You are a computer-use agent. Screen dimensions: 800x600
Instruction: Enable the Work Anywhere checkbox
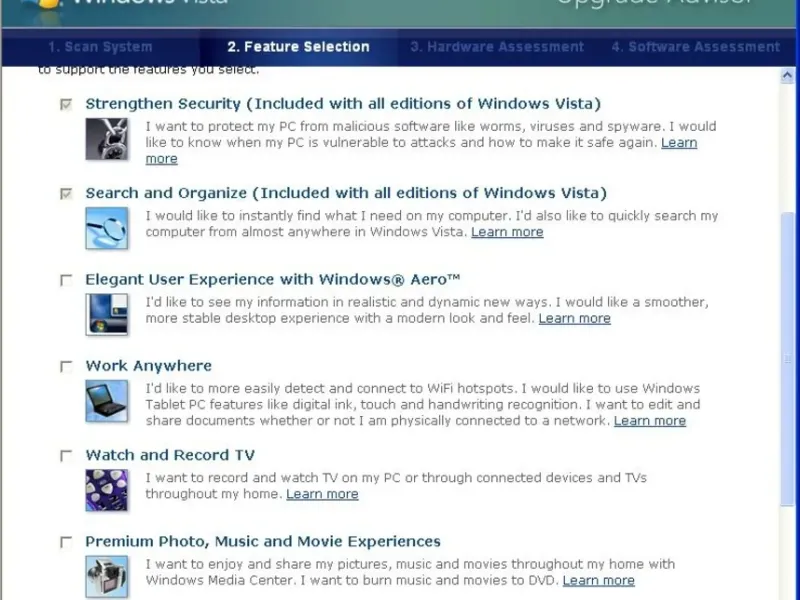click(x=66, y=366)
